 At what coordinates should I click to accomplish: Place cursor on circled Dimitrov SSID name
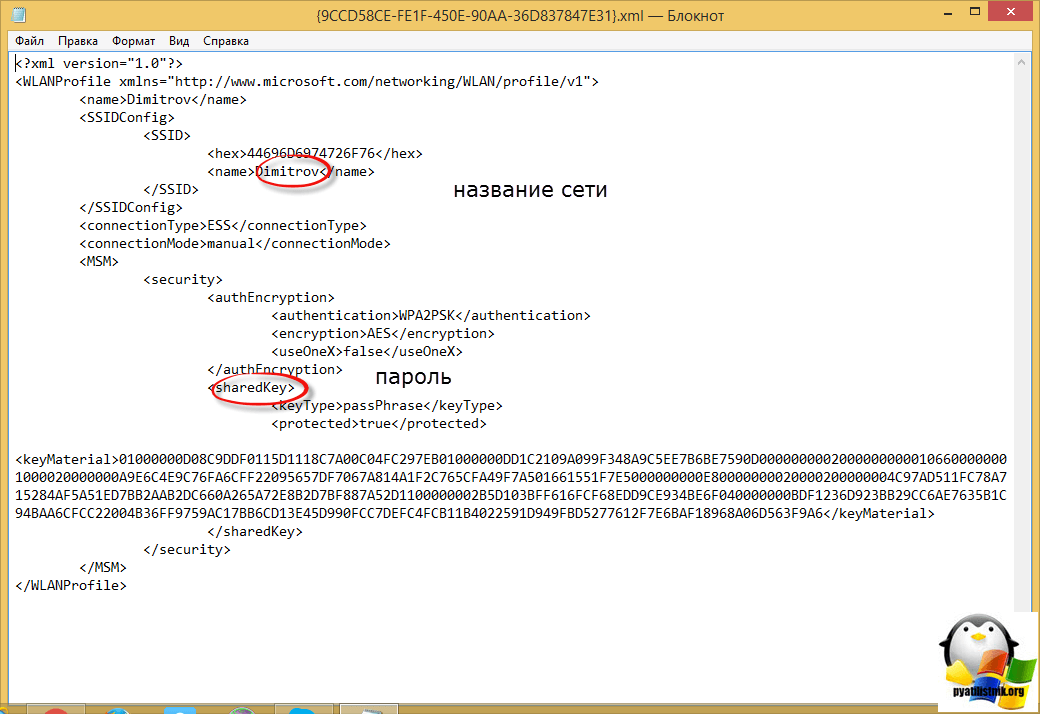290,172
